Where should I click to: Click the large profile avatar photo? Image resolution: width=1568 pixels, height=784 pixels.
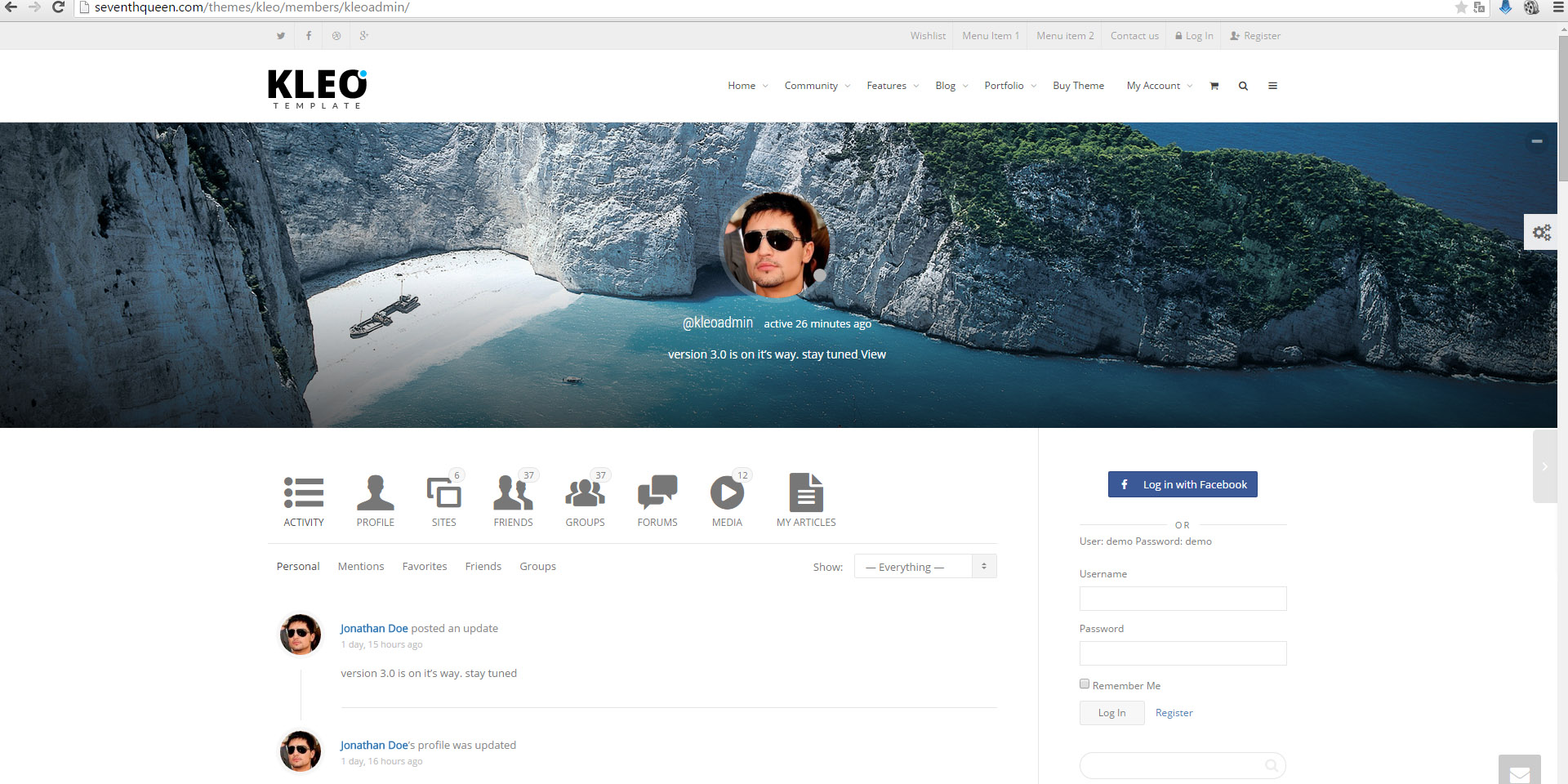coord(775,244)
